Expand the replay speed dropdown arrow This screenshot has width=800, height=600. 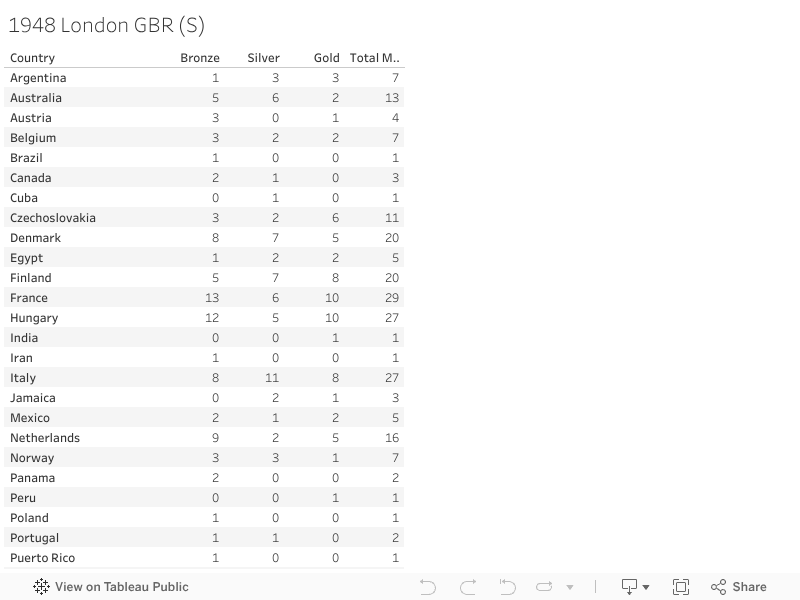click(x=570, y=587)
